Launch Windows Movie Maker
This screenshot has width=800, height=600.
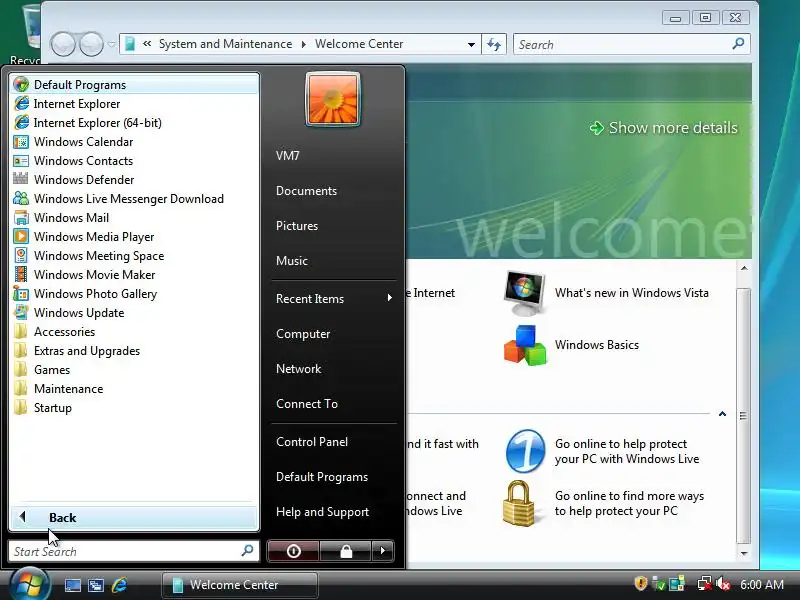(135, 274)
